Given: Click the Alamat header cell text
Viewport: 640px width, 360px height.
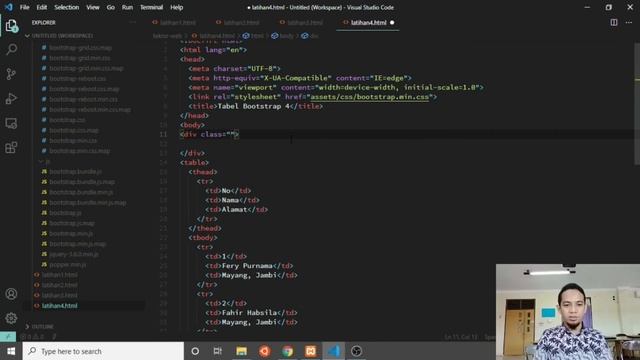Looking at the screenshot, I should point(235,209).
